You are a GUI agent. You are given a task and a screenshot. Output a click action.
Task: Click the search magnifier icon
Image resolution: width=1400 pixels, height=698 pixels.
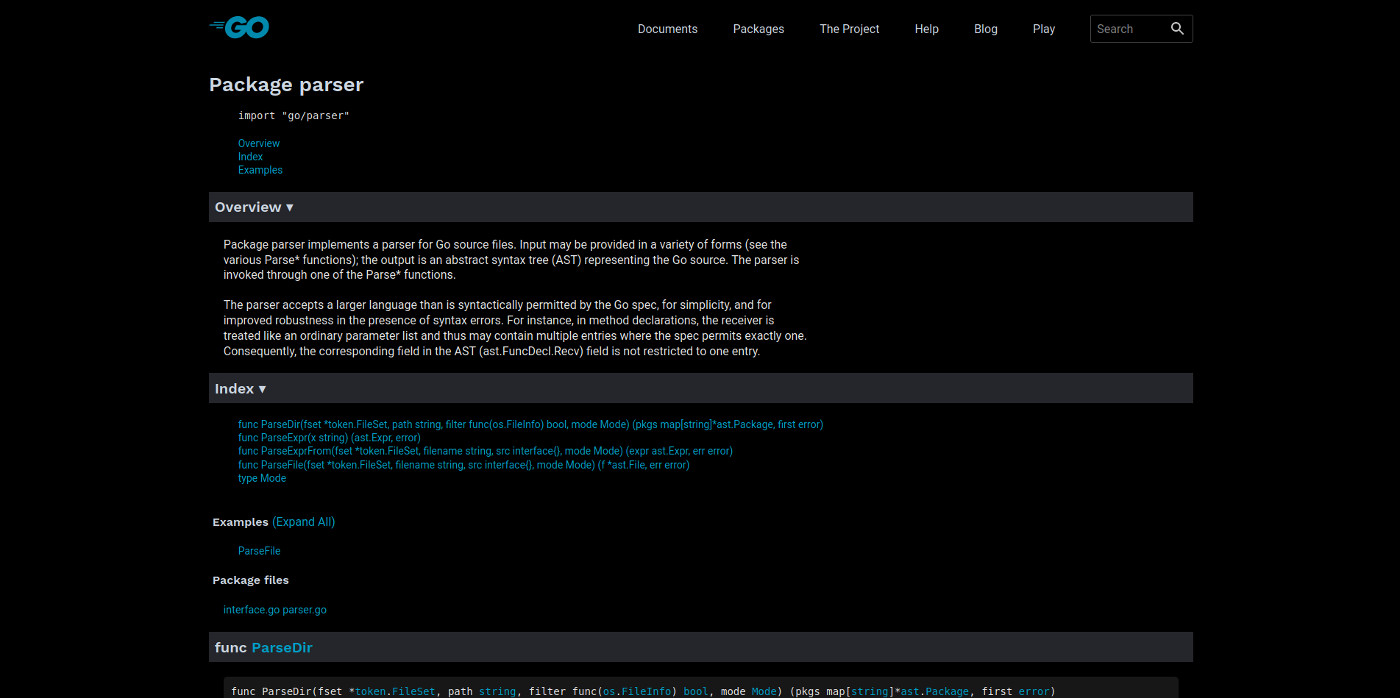(1177, 28)
